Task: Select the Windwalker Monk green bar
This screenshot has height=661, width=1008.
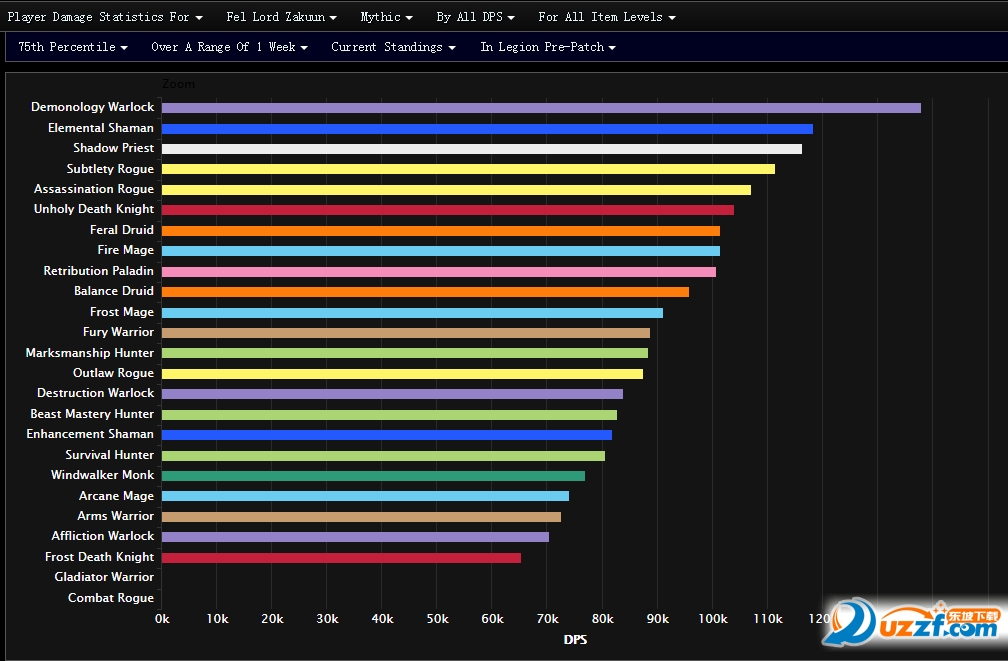Action: [x=374, y=476]
